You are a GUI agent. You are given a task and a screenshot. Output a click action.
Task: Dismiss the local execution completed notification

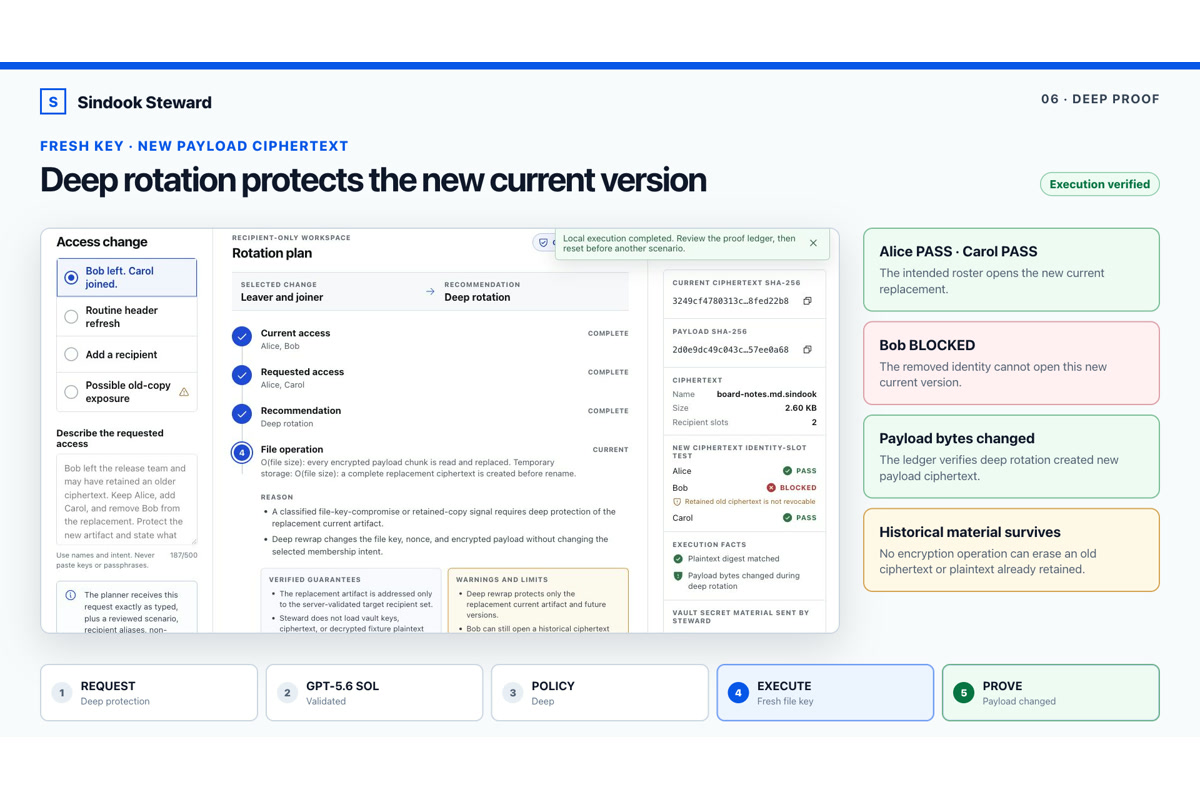[x=813, y=243]
